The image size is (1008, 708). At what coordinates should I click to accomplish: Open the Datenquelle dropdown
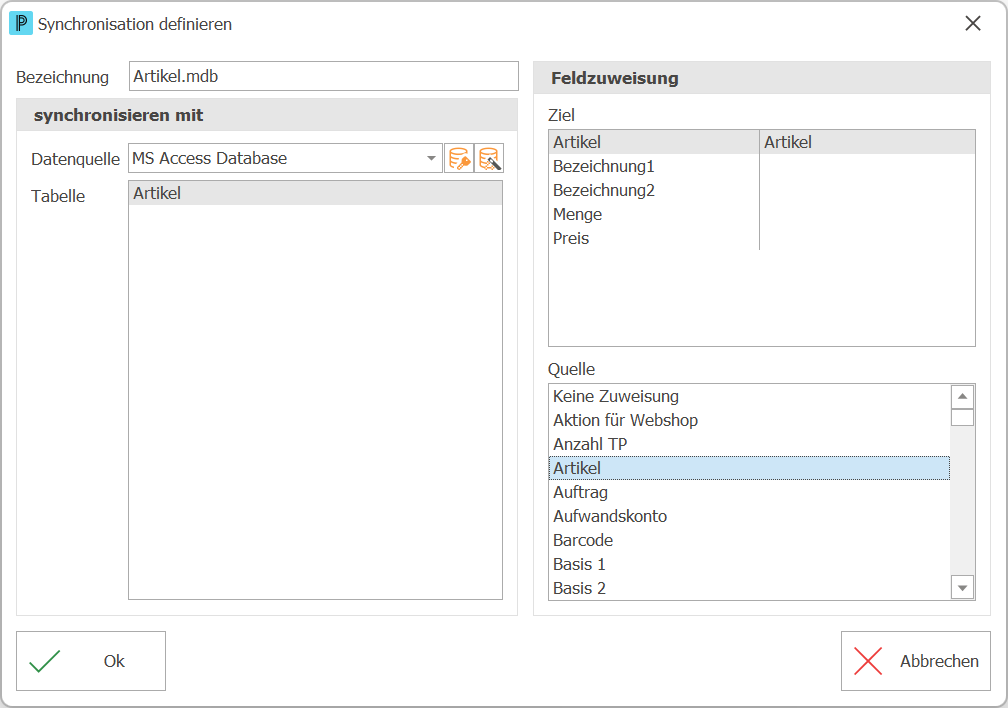tap(431, 158)
